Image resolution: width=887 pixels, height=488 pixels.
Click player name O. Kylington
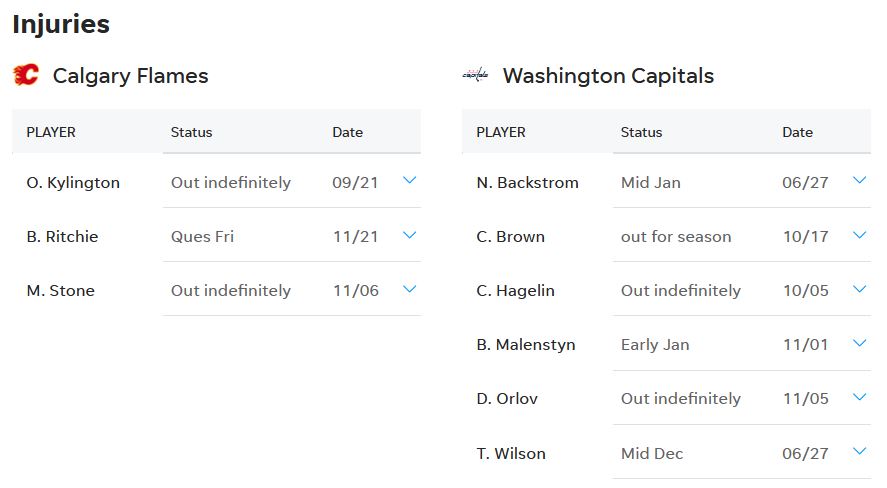click(x=73, y=183)
